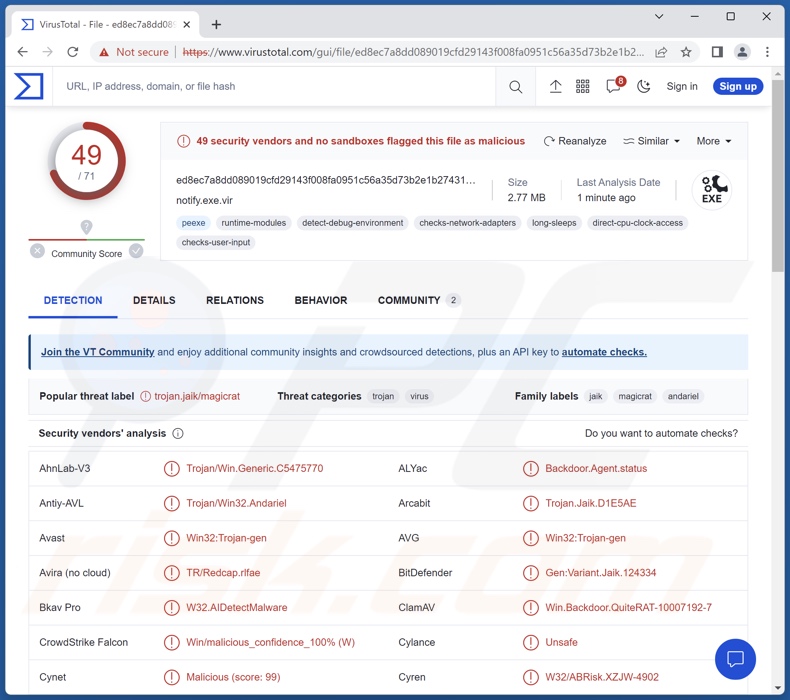Screen dimensions: 790x700
Task: Click the community score red-green bar
Action: point(87,239)
